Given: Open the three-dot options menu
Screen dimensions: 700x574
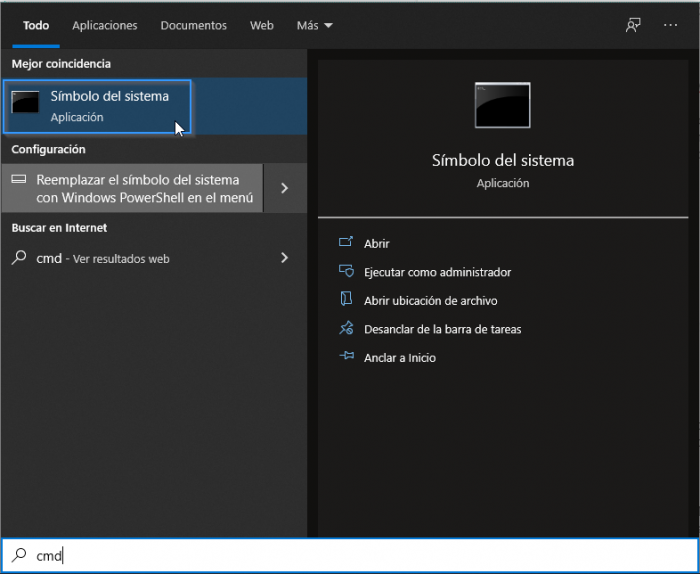Looking at the screenshot, I should click(670, 25).
